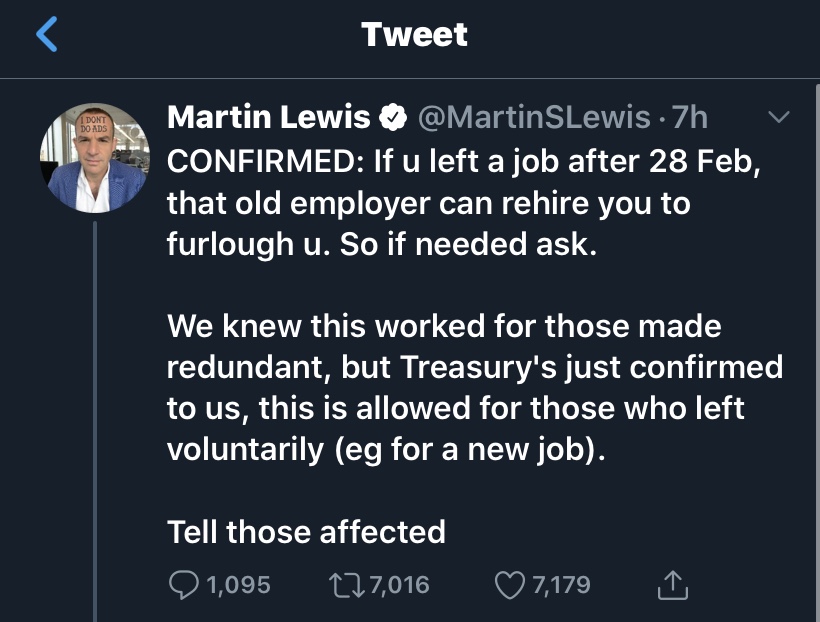The width and height of the screenshot is (820, 622).
Task: Click the word 'Treasury's' in the tweet
Action: (x=471, y=367)
